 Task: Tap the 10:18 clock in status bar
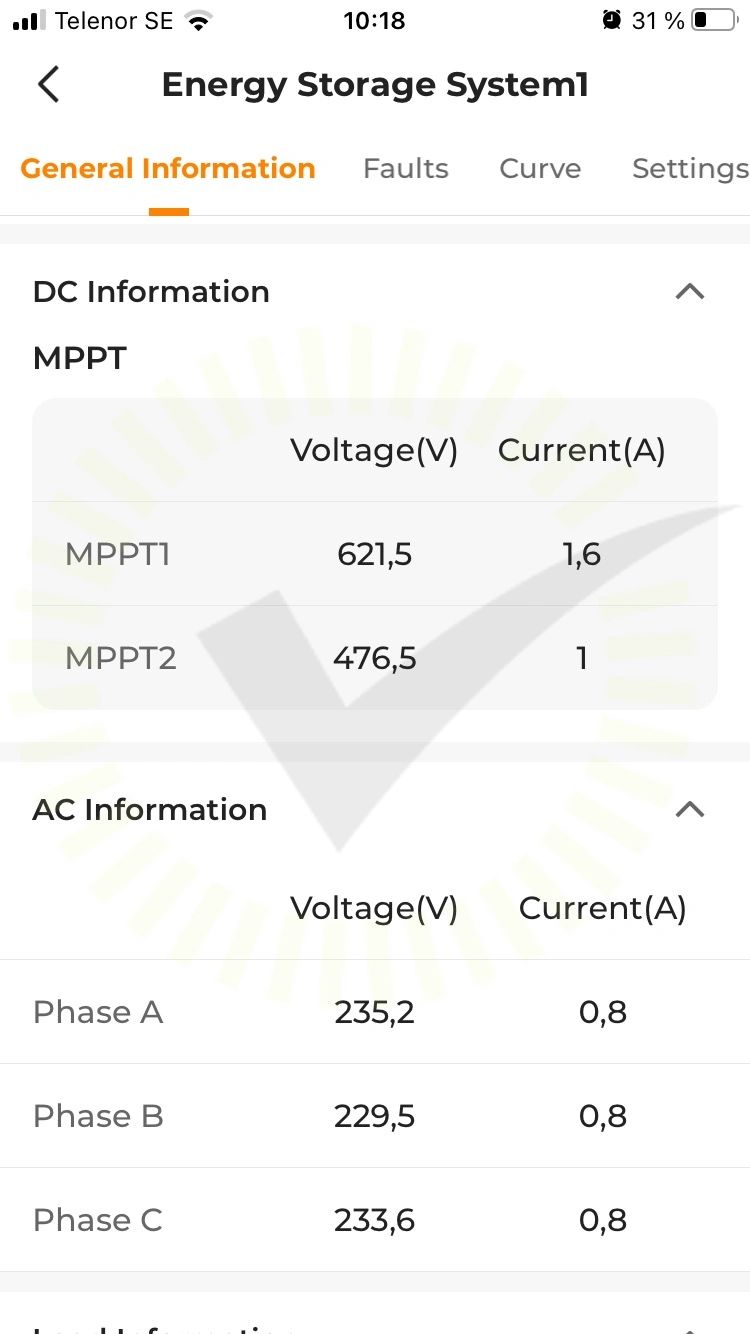pyautogui.click(x=374, y=20)
